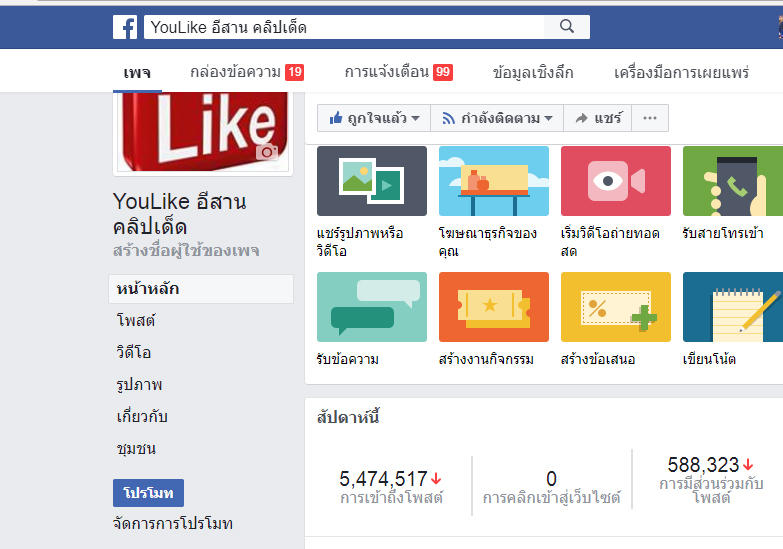This screenshot has height=549, width=783.
Task: Click the YouLike อีสาน คลิปเด็ด page title
Action: click(180, 214)
